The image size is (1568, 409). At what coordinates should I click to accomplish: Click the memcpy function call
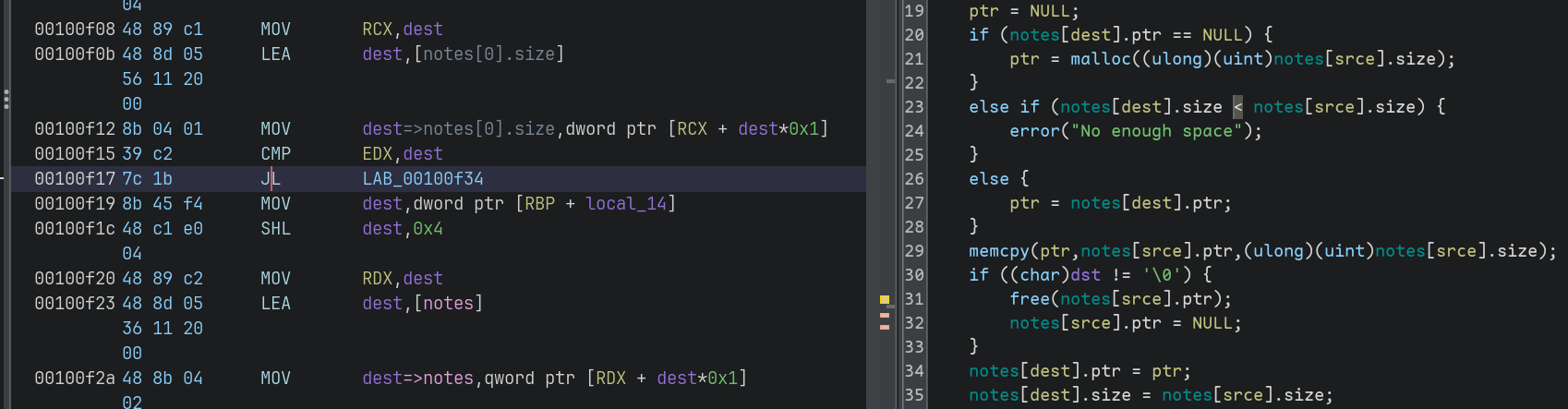click(998, 251)
